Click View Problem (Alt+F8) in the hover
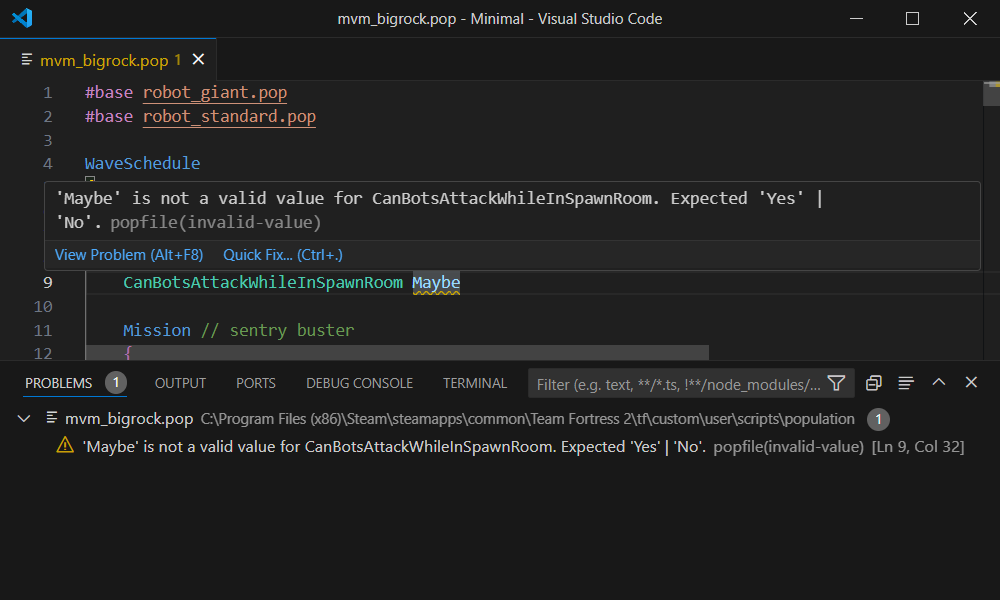Image resolution: width=1000 pixels, height=600 pixels. tap(129, 255)
